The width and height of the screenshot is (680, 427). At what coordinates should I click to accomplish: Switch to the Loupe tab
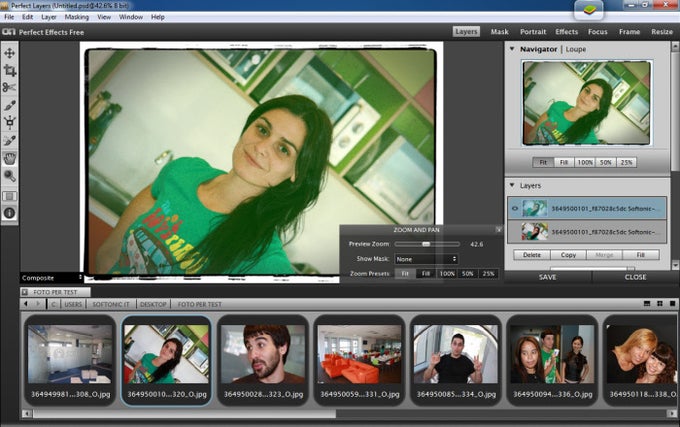[x=576, y=49]
